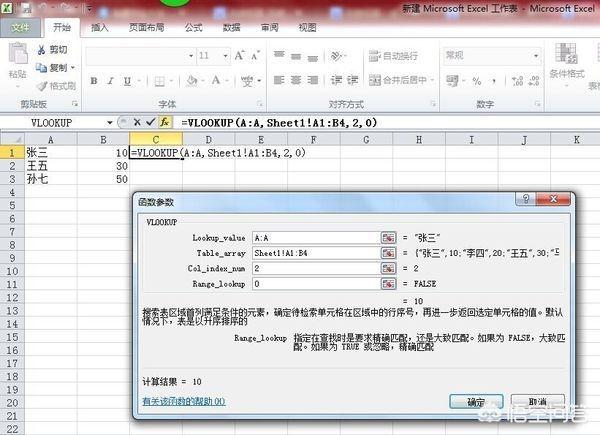This screenshot has width=600, height=435.
Task: Apply percent style format
Action: click(477, 81)
